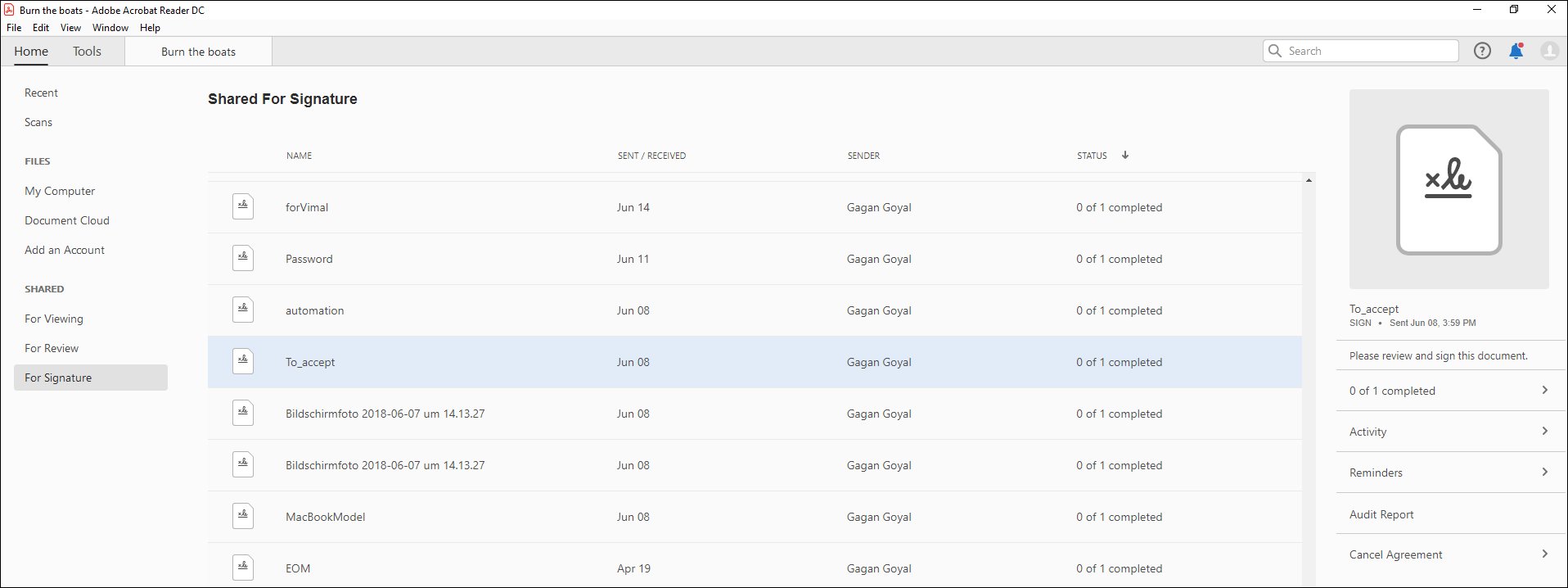Select the MacBookModel agreement name
The width and height of the screenshot is (1568, 588).
(326, 517)
